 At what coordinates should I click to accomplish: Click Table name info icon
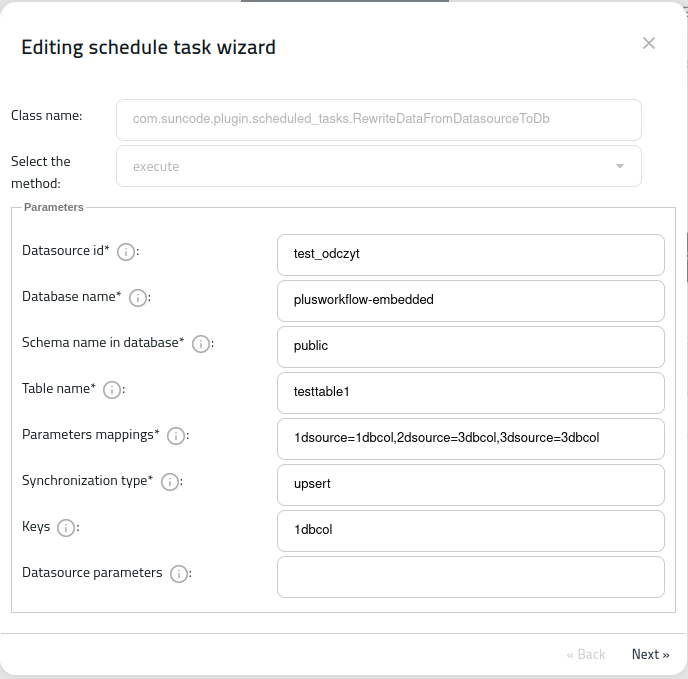[x=112, y=390]
